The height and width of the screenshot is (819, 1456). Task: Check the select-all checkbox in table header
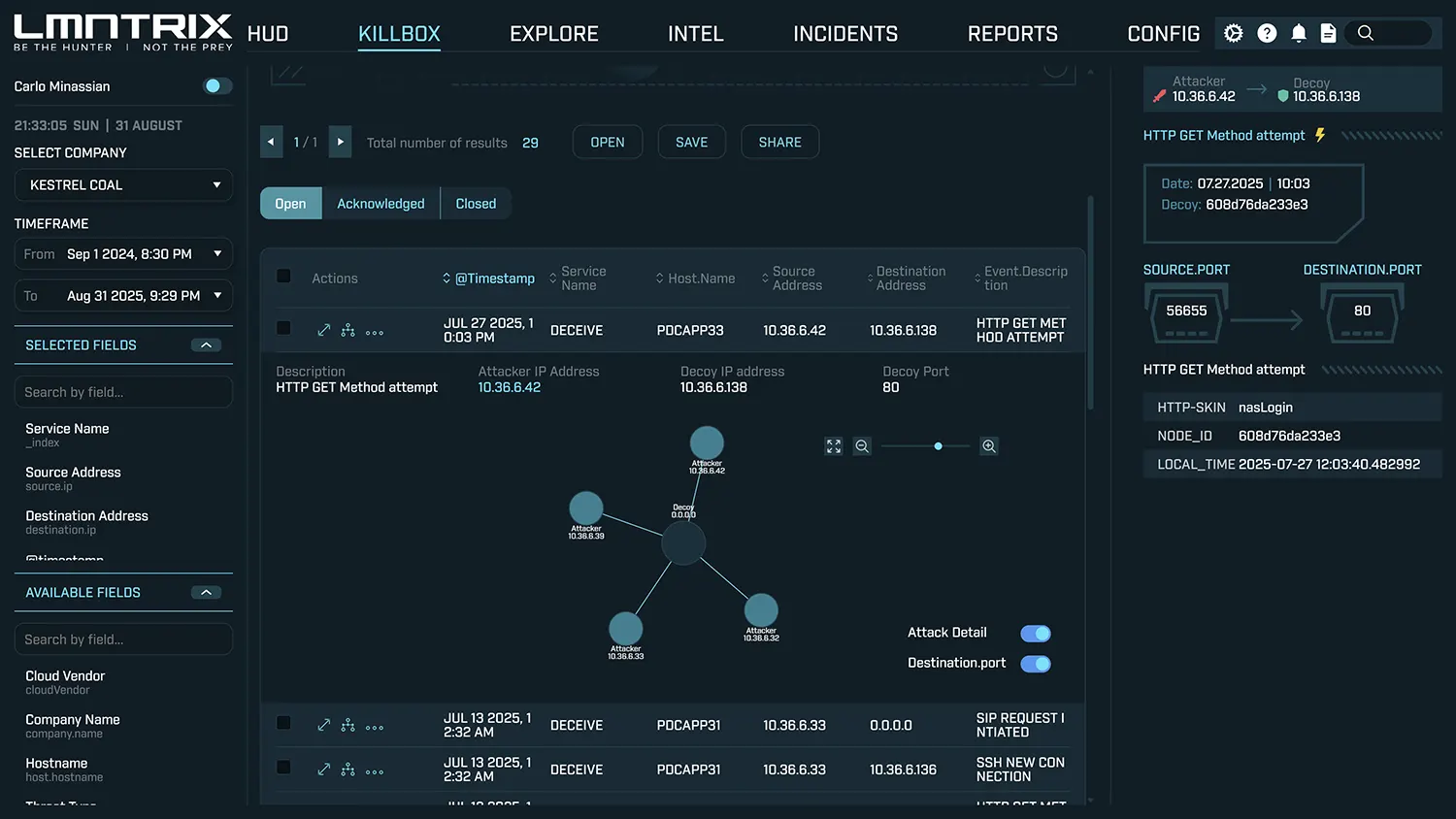coord(283,277)
